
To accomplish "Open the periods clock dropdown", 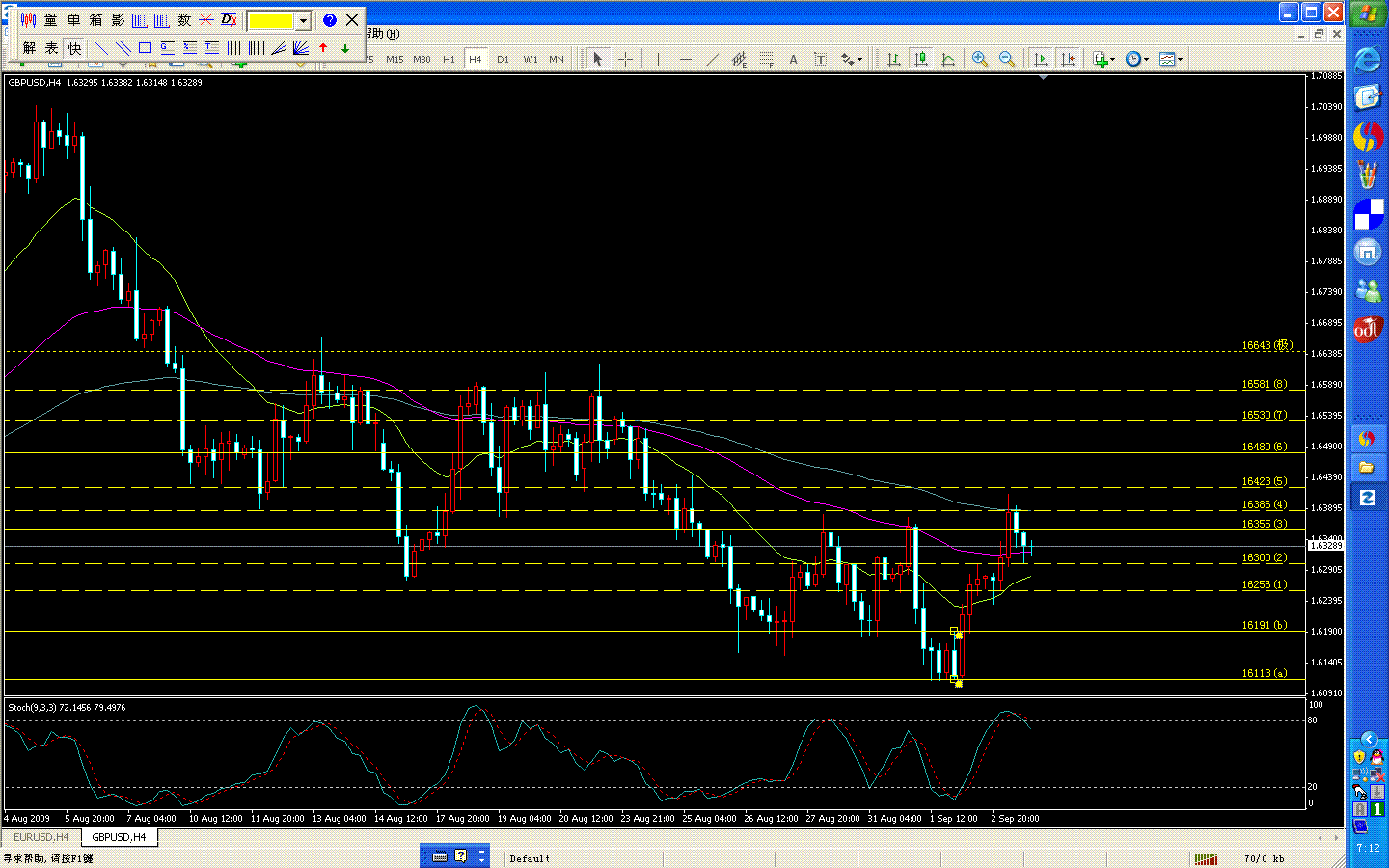I will tap(1137, 59).
